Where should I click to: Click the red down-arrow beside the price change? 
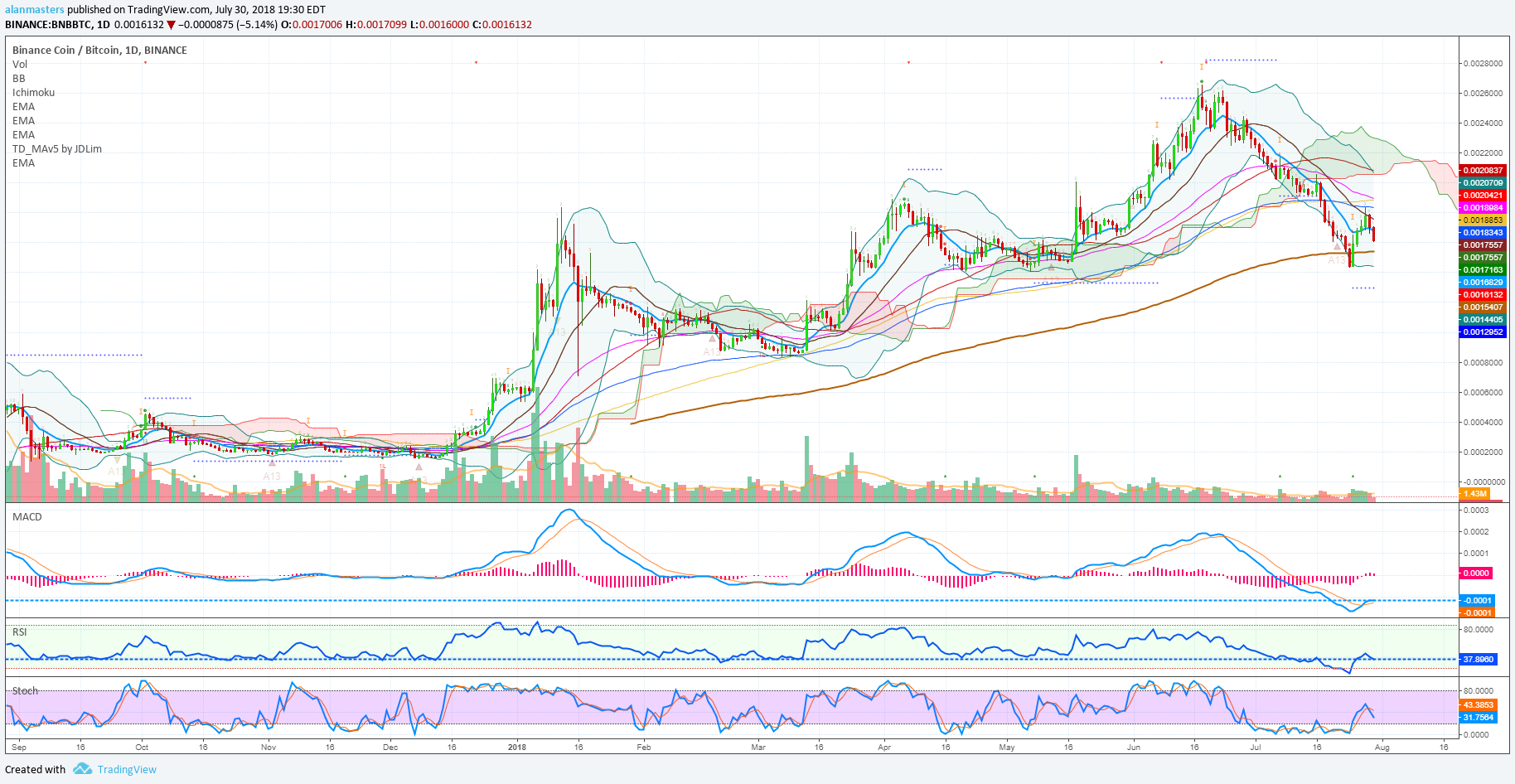[x=171, y=25]
